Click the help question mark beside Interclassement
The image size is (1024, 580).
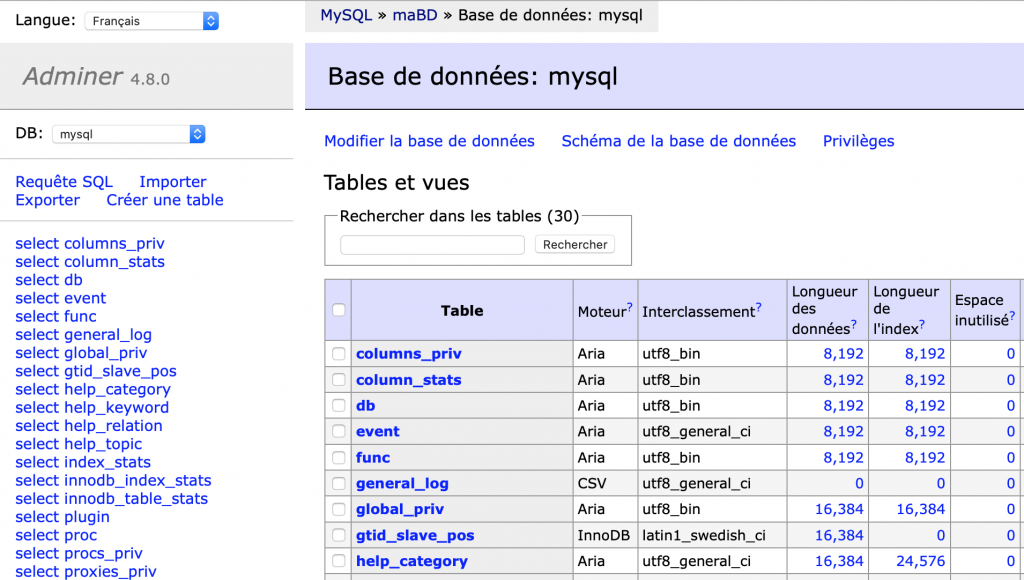click(x=759, y=307)
